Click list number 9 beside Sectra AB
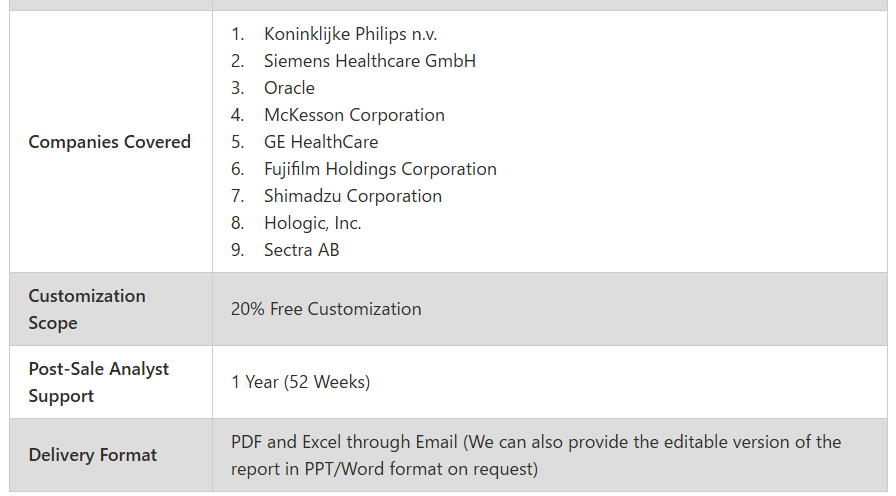 (237, 250)
